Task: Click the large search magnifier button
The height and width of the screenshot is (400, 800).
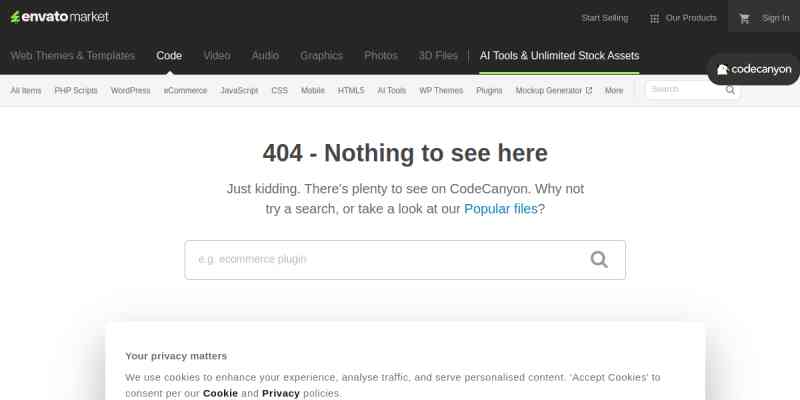Action: (x=599, y=260)
